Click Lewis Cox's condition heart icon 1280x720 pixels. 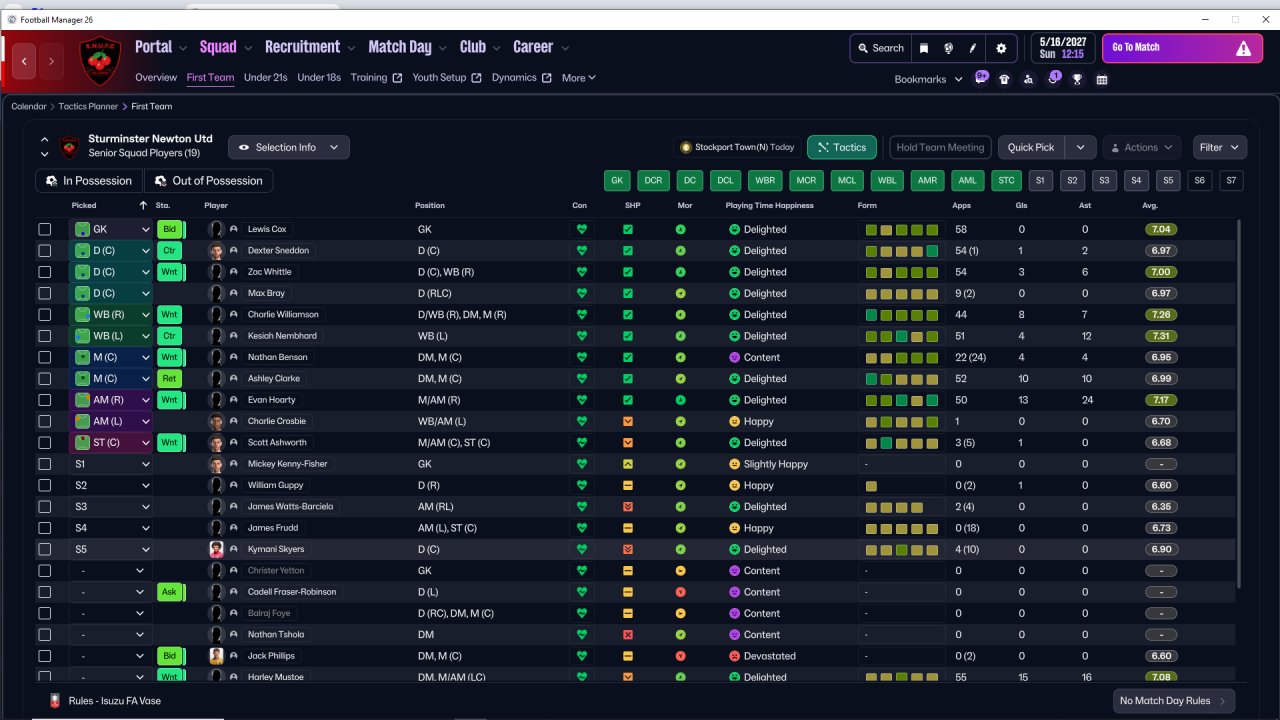[x=581, y=229]
